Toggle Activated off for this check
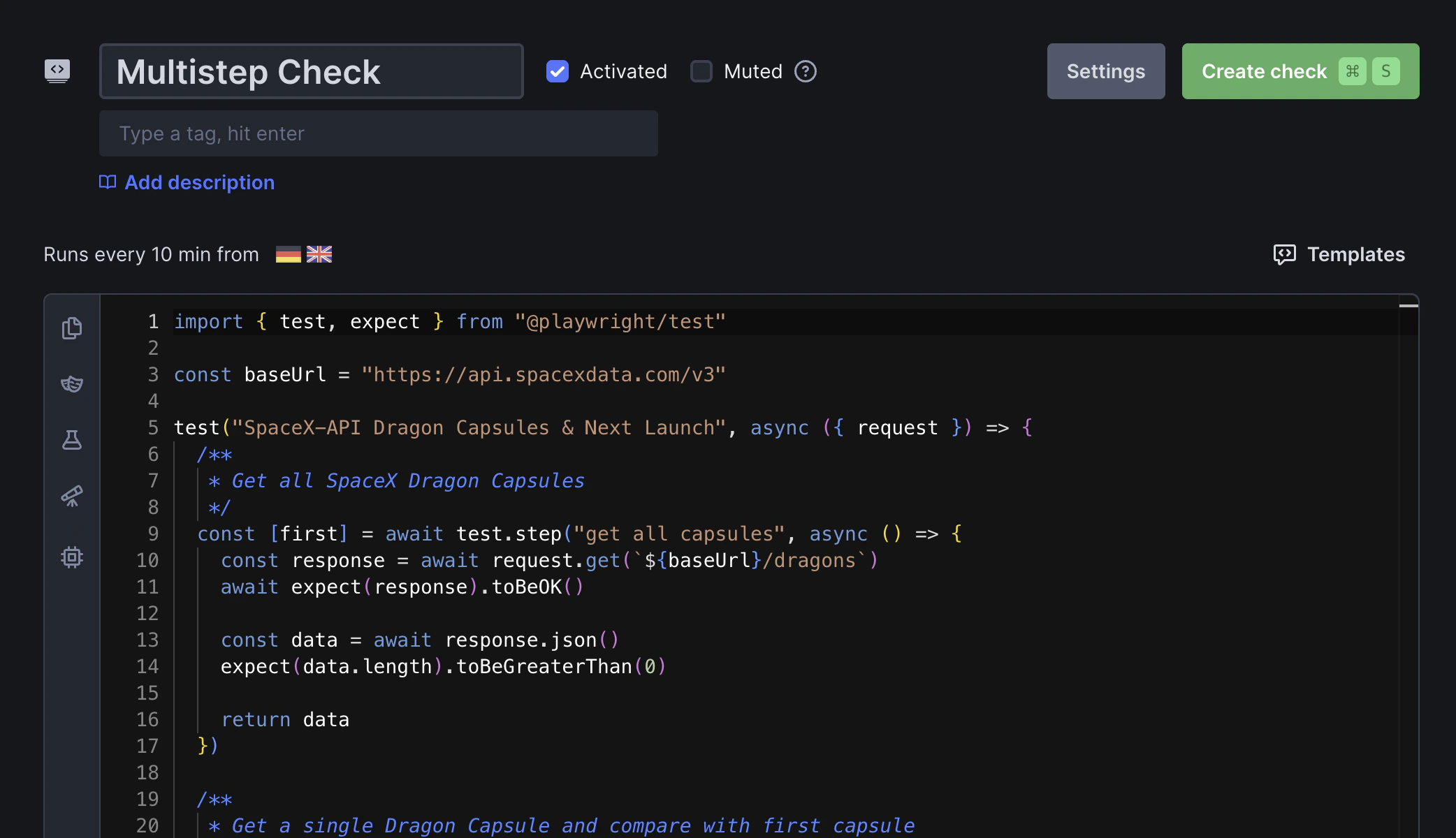1456x838 pixels. coord(557,71)
